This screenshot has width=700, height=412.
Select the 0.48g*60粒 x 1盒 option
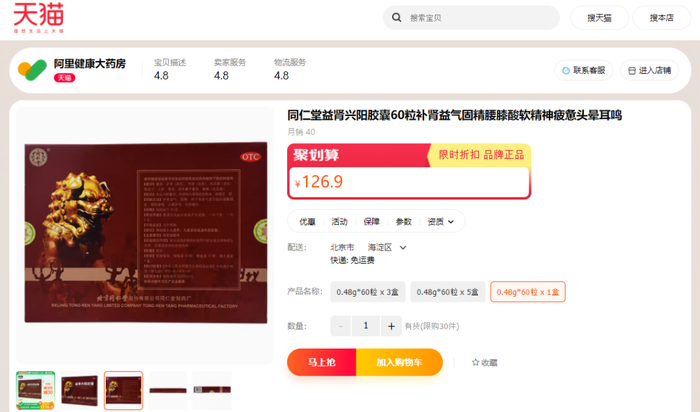(528, 292)
